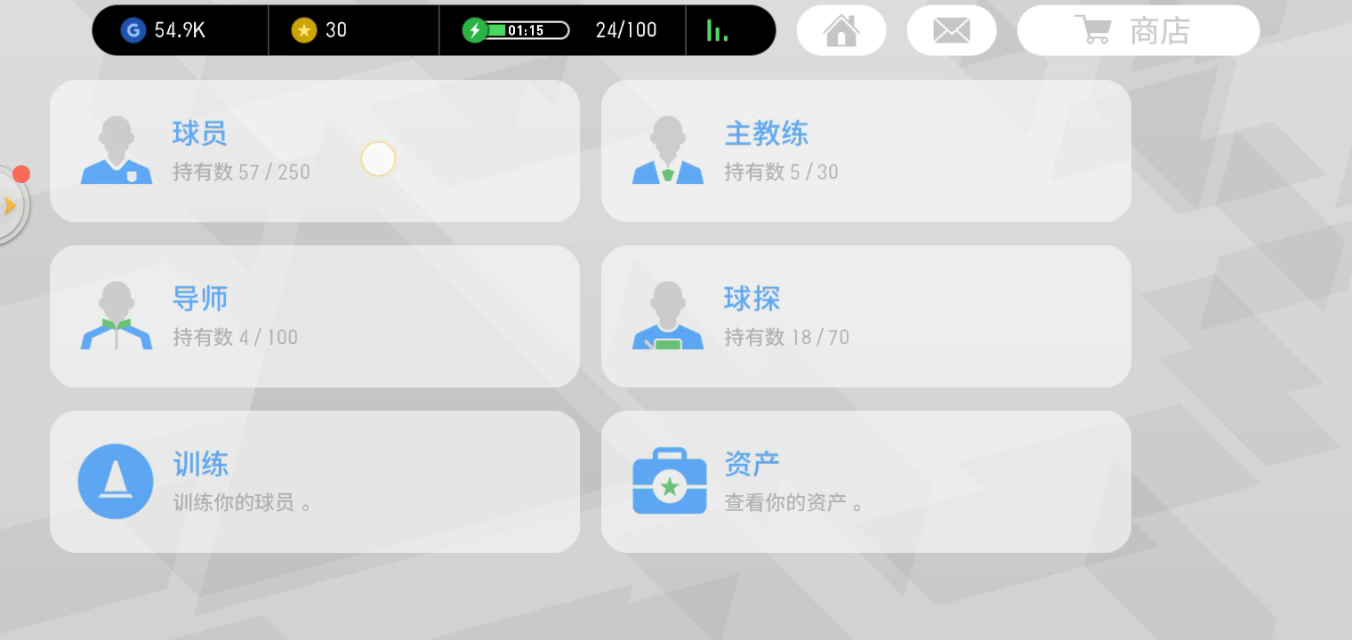Open the 球员 players card
The width and height of the screenshot is (1352, 640).
pos(315,151)
